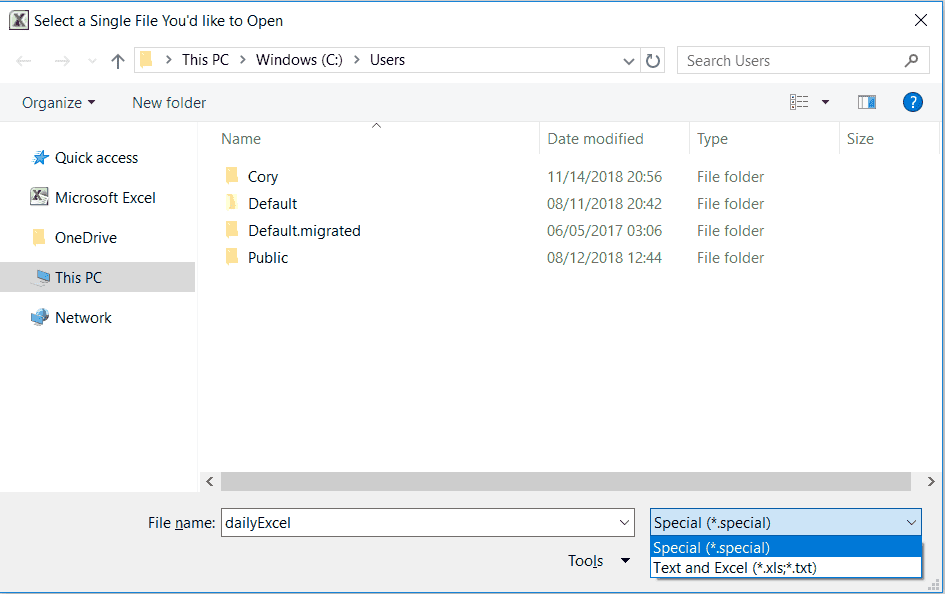Toggle the preview pane display
Screen dimensions: 945x594
point(866,101)
